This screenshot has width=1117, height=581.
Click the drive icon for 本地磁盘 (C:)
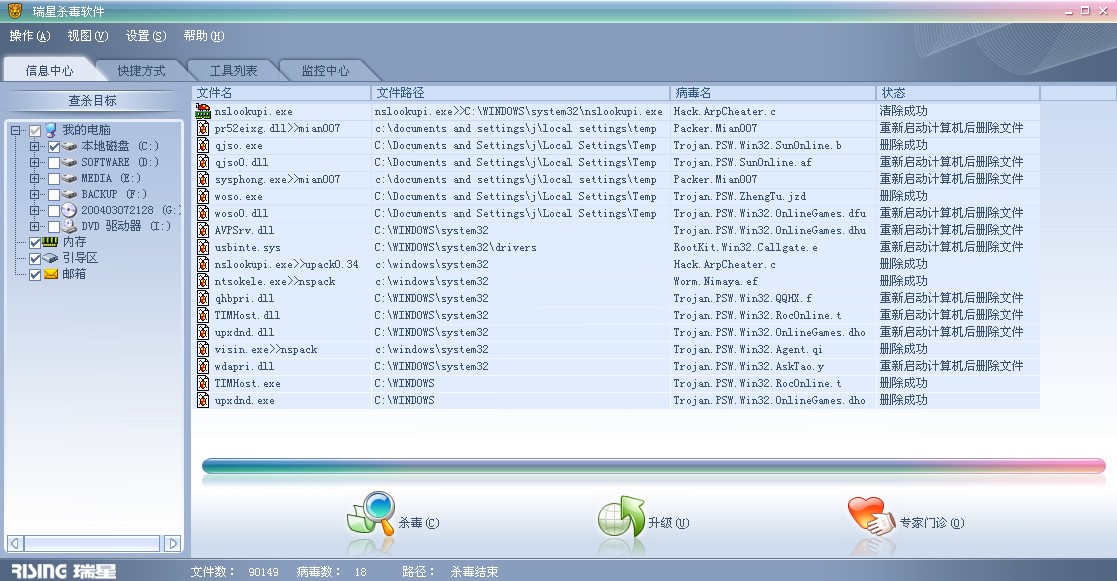click(69, 147)
